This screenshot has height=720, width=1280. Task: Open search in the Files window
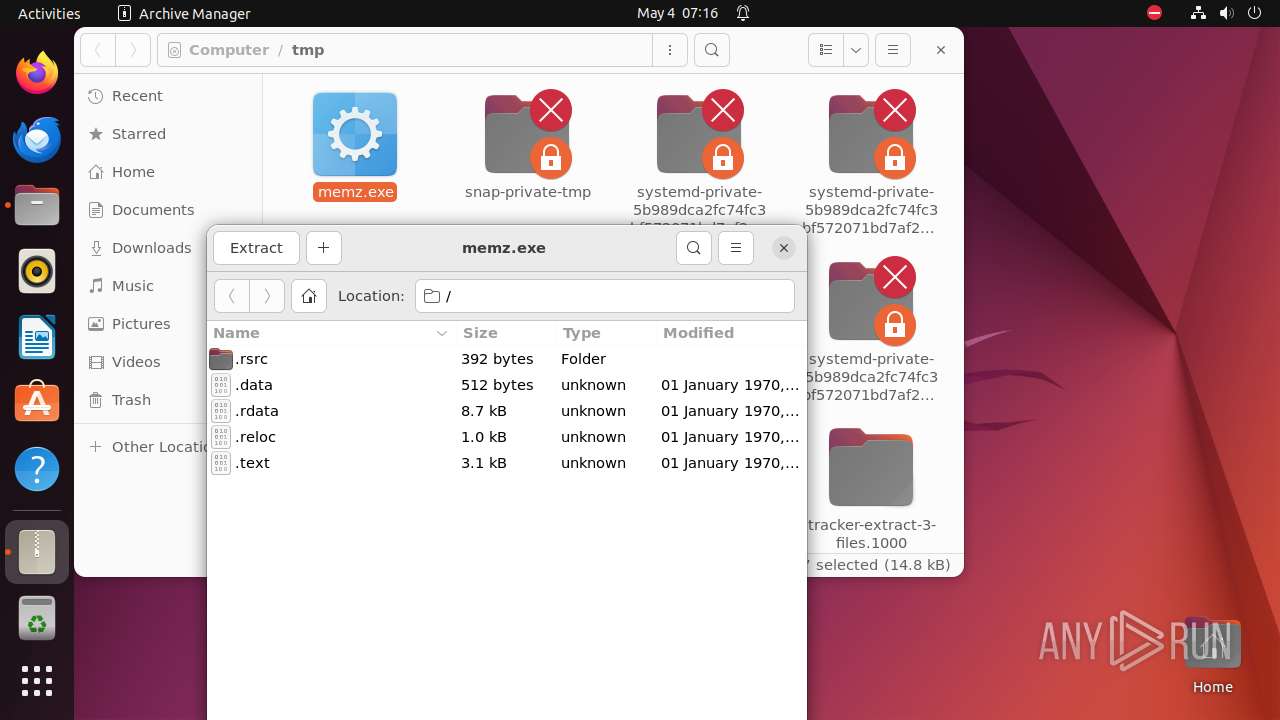point(712,50)
